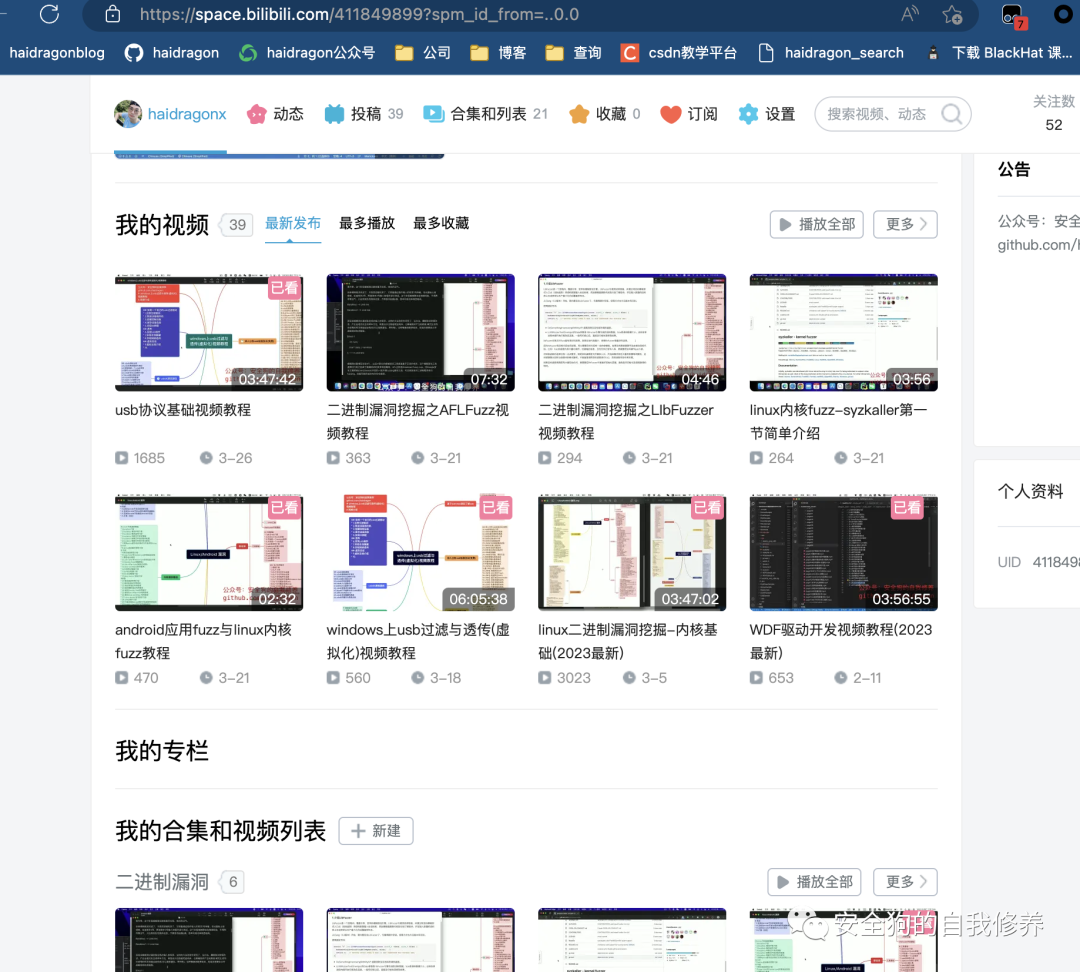The width and height of the screenshot is (1080, 972).
Task: Click the play count icon beside 3023
Action: coord(545,677)
